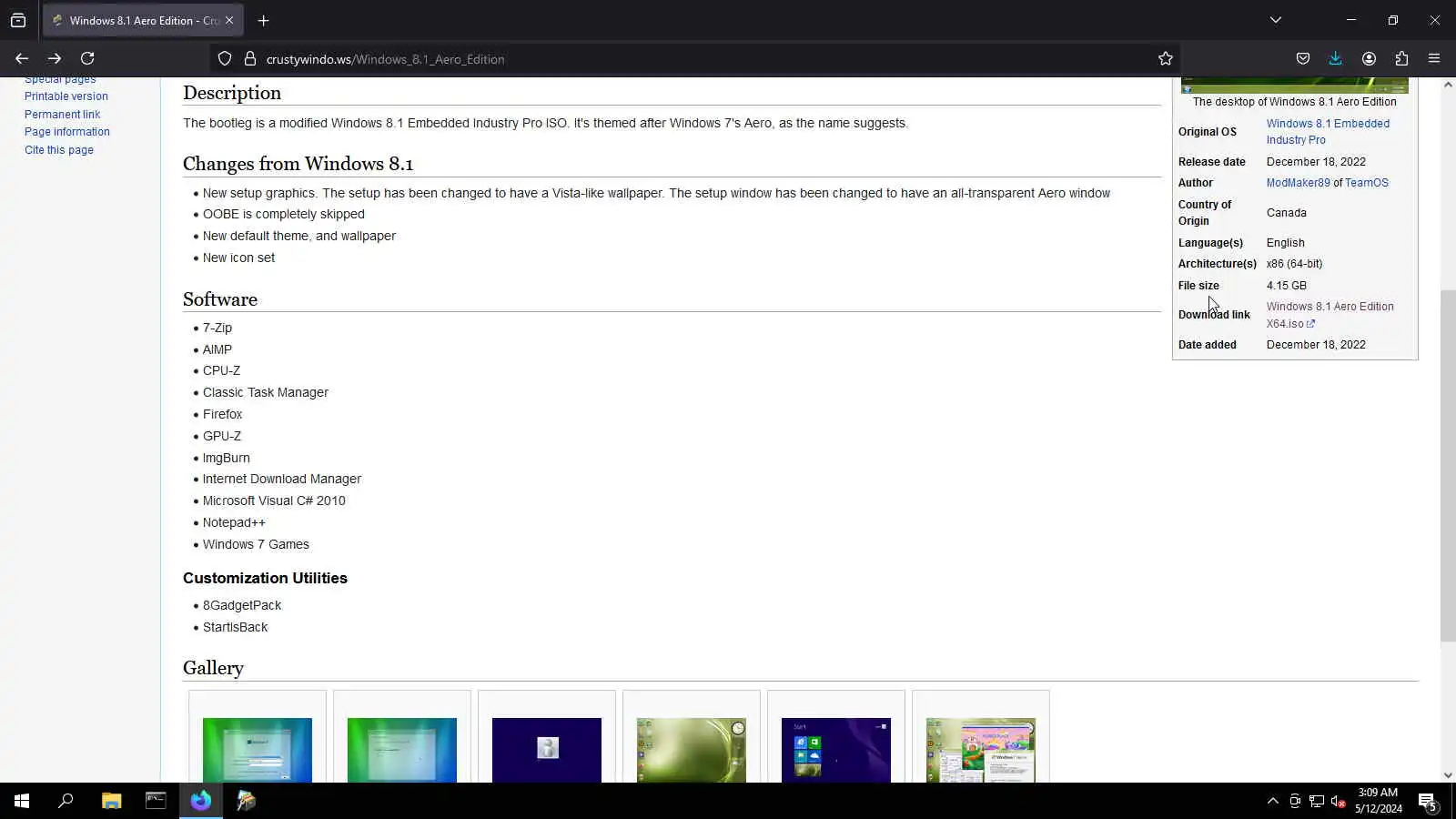Open the terminal app on the taskbar
Viewport: 1456px width, 819px height.
[x=156, y=801]
